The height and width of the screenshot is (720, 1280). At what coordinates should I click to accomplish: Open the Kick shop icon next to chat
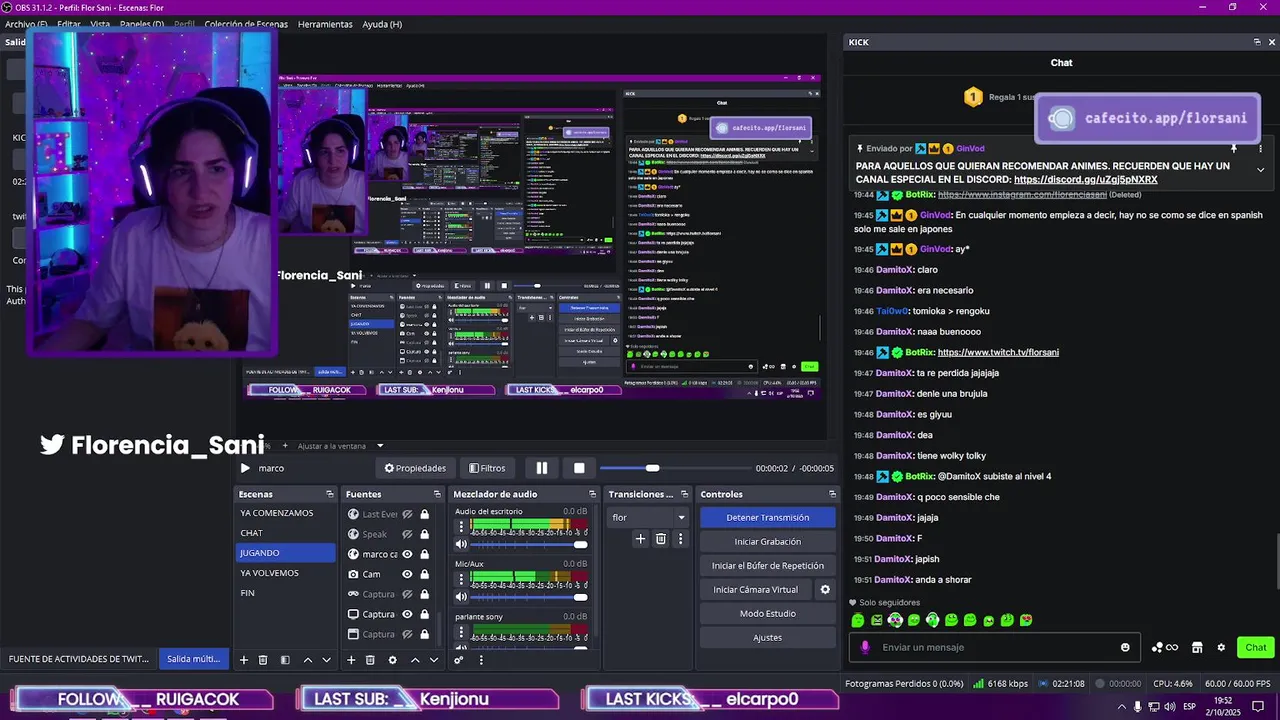(x=1197, y=647)
